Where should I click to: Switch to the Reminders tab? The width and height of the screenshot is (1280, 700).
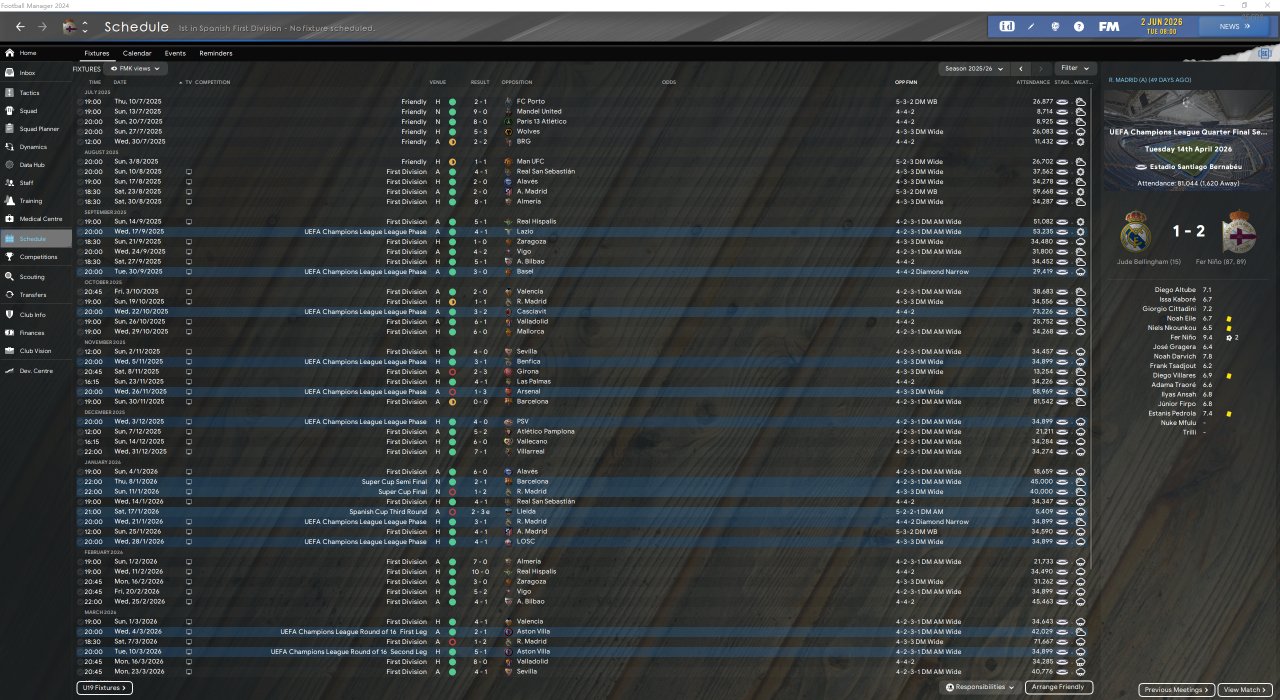[216, 53]
